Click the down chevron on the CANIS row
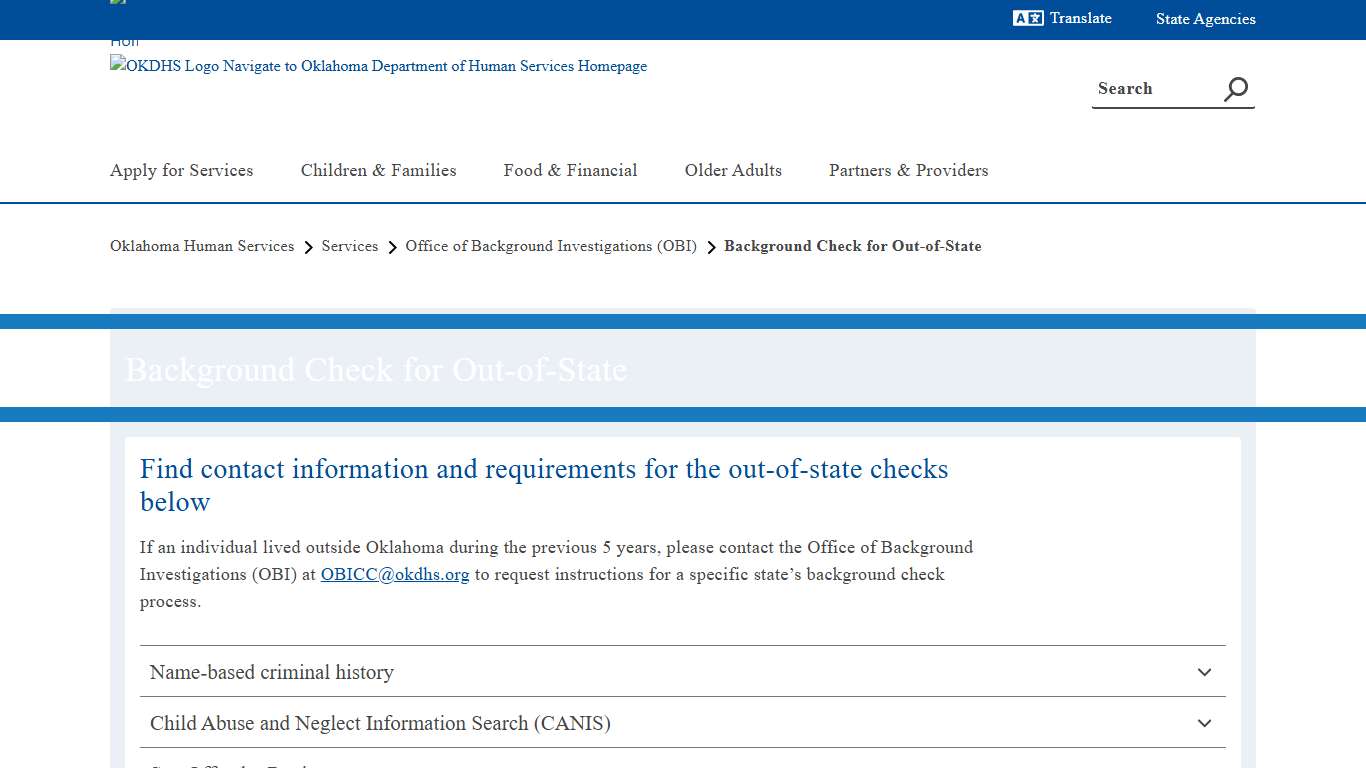 pos(1204,723)
